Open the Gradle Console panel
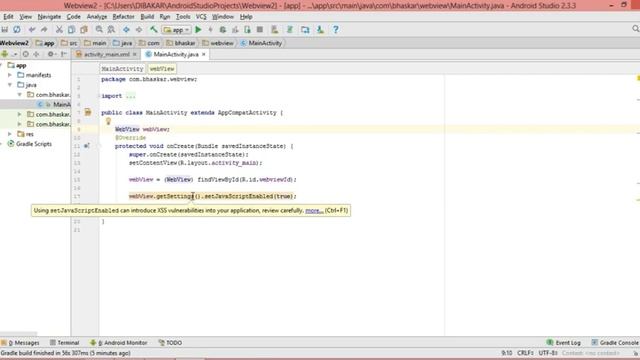Image resolution: width=640 pixels, height=360 pixels. point(616,343)
